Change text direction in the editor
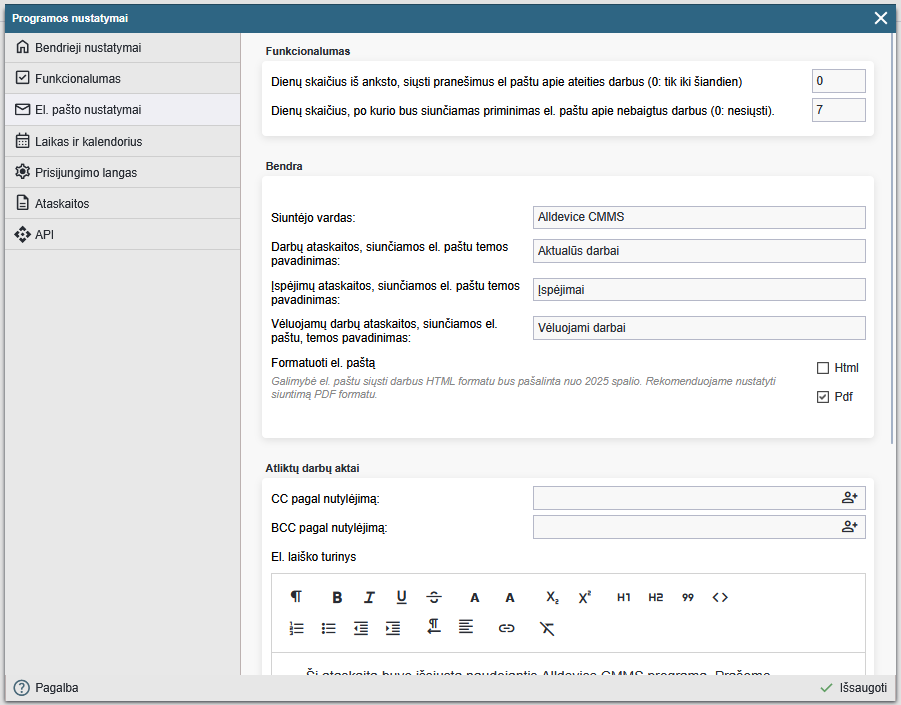Screen dimensions: 901x705 [x=434, y=627]
